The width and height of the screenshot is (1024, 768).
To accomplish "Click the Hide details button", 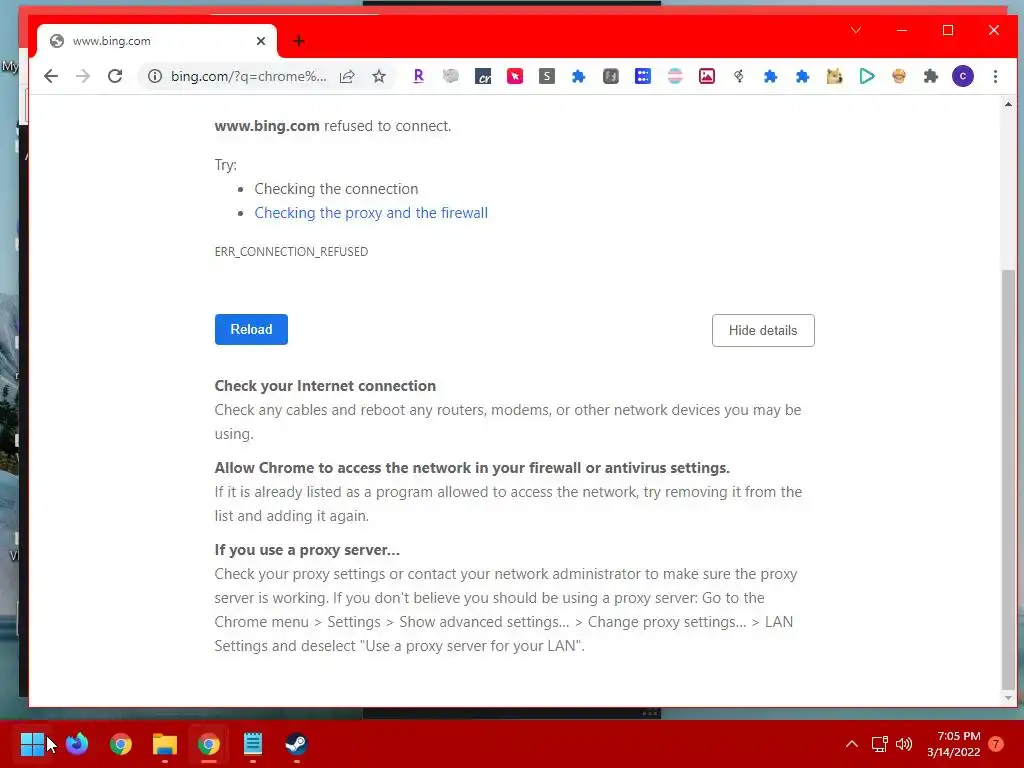I will pos(763,330).
